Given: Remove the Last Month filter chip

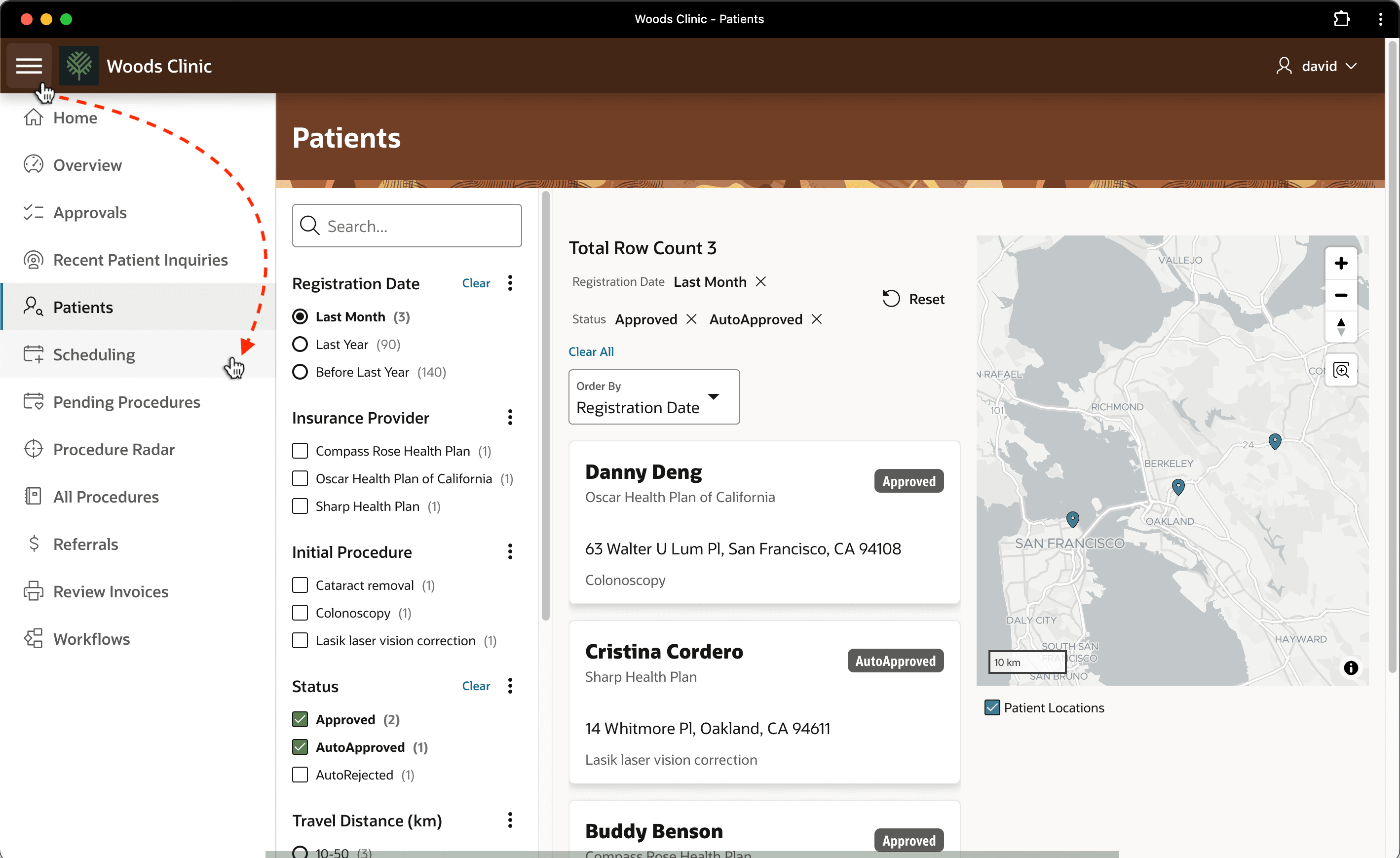Looking at the screenshot, I should (x=760, y=282).
